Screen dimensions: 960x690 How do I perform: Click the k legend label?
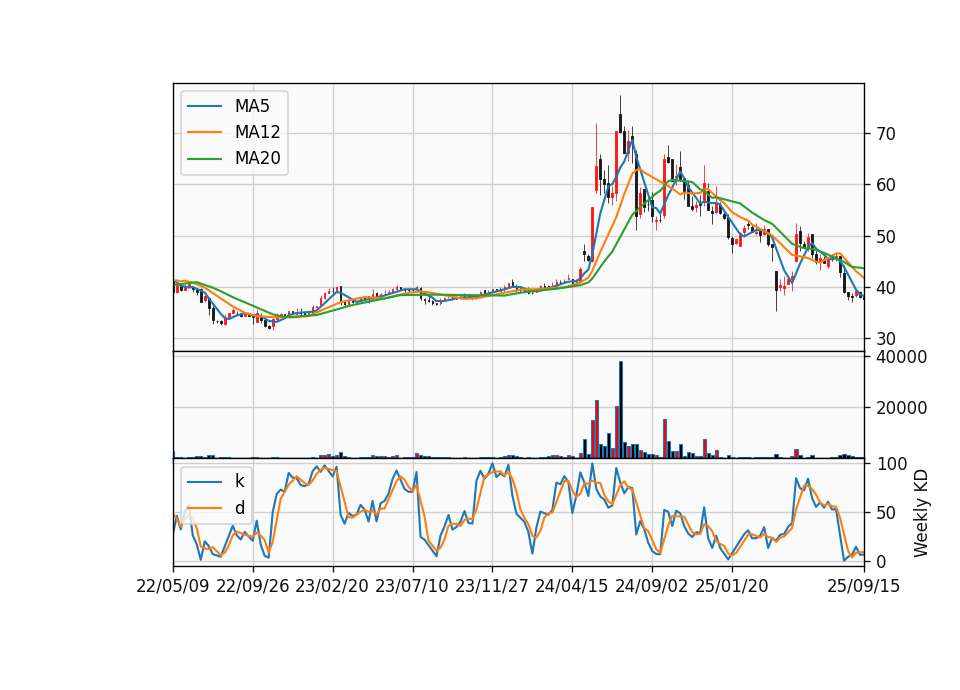tap(240, 481)
